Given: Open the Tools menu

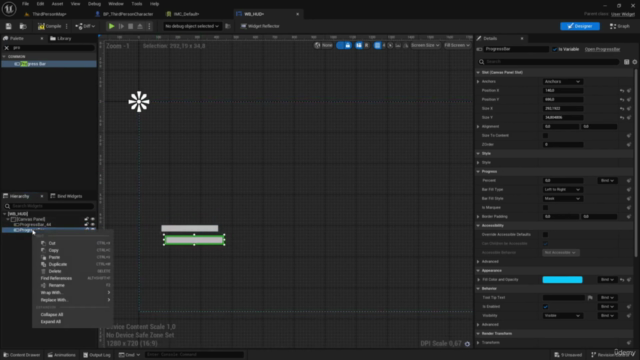Looking at the screenshot, I should (137, 4).
